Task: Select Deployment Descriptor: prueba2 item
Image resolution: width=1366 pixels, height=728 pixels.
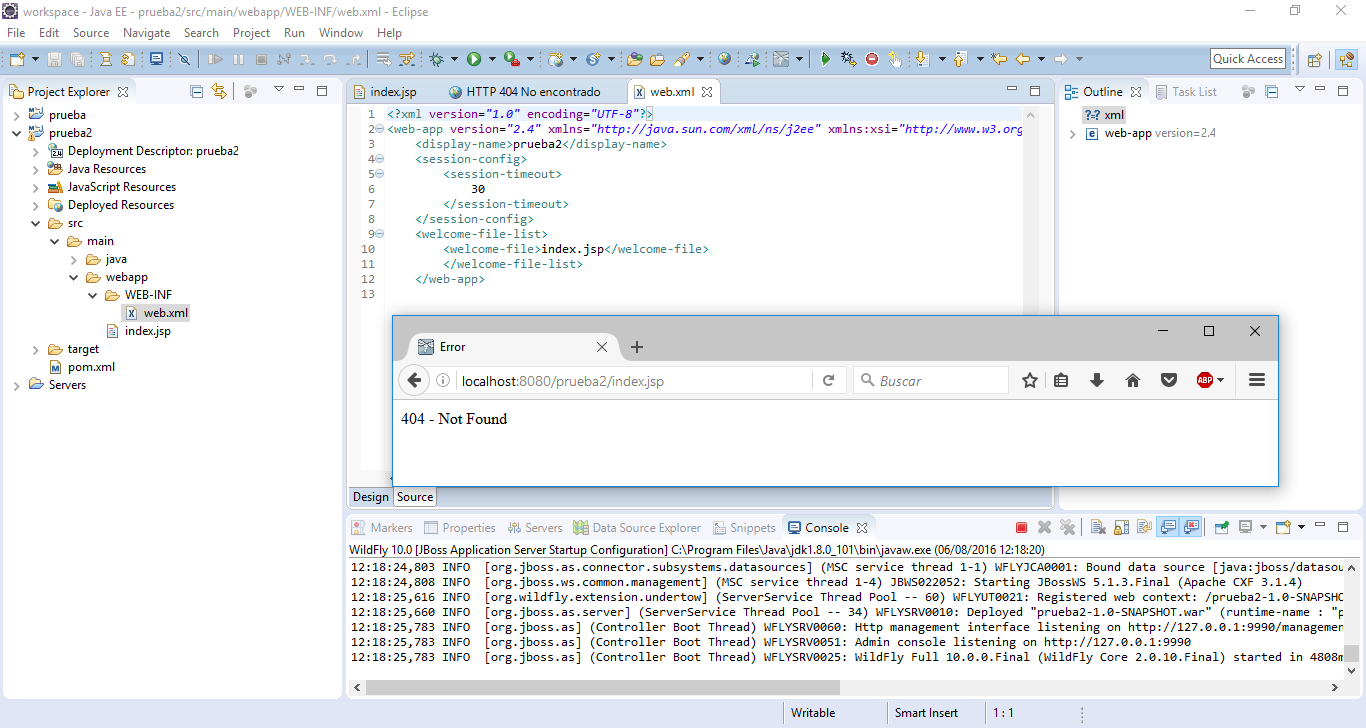Action: [x=143, y=151]
